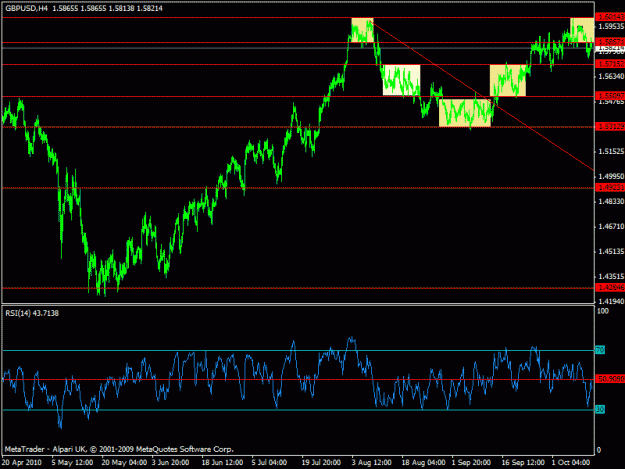The image size is (625, 469).
Task: Click the 5 May 12:00 date label
Action: tap(72, 463)
